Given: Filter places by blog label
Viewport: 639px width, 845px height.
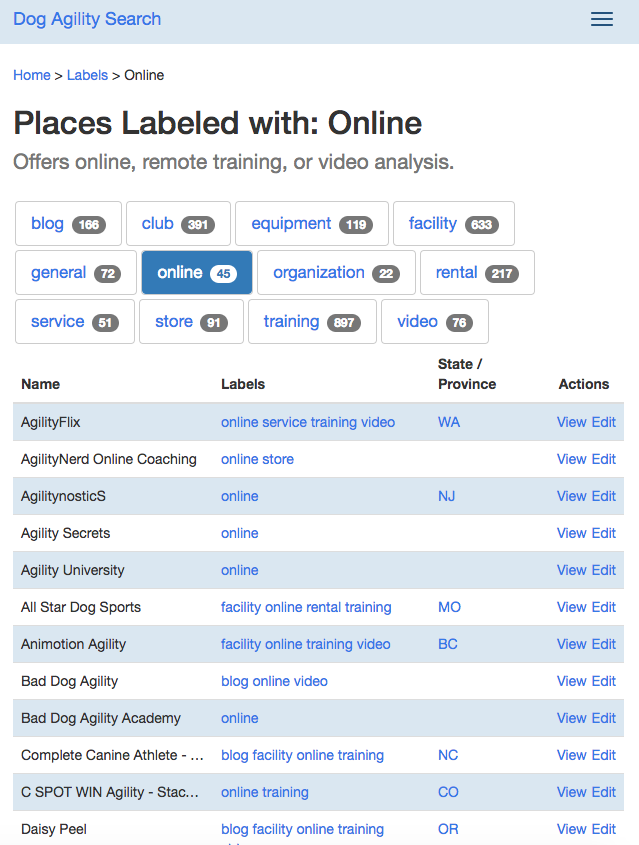Looking at the screenshot, I should point(68,224).
